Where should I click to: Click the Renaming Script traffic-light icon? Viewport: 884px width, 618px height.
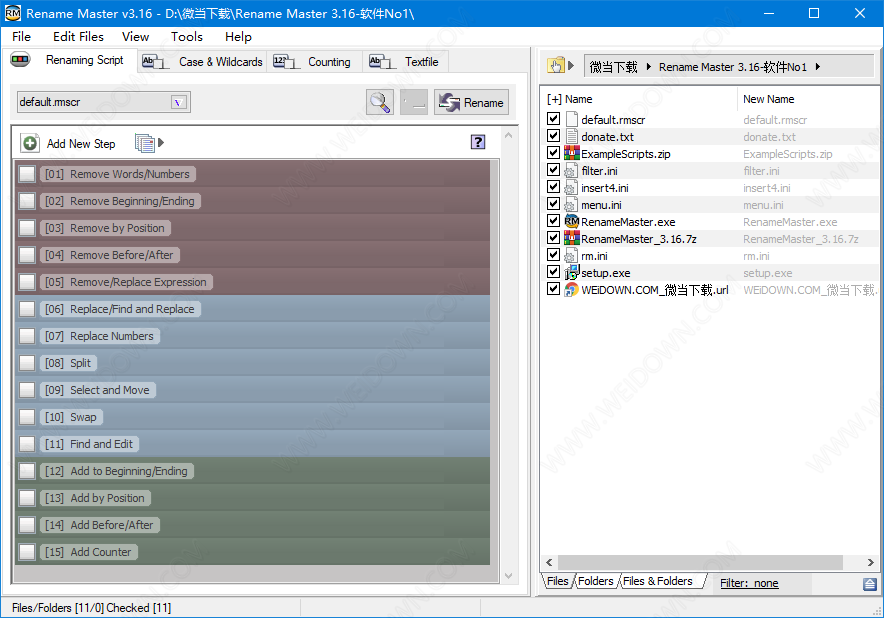pyautogui.click(x=20, y=59)
